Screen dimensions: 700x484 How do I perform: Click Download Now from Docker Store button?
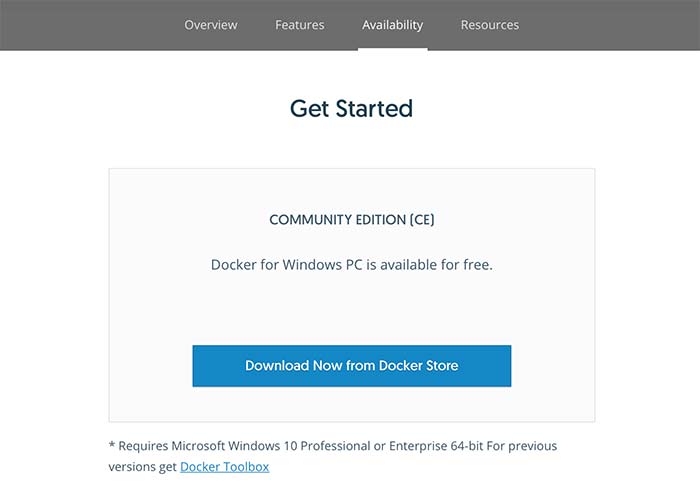click(x=352, y=366)
